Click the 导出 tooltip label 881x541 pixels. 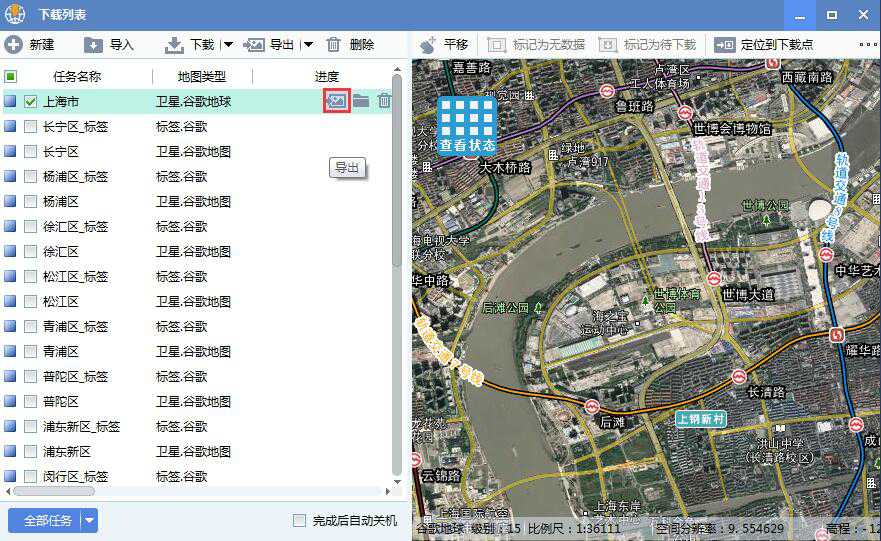[x=347, y=167]
